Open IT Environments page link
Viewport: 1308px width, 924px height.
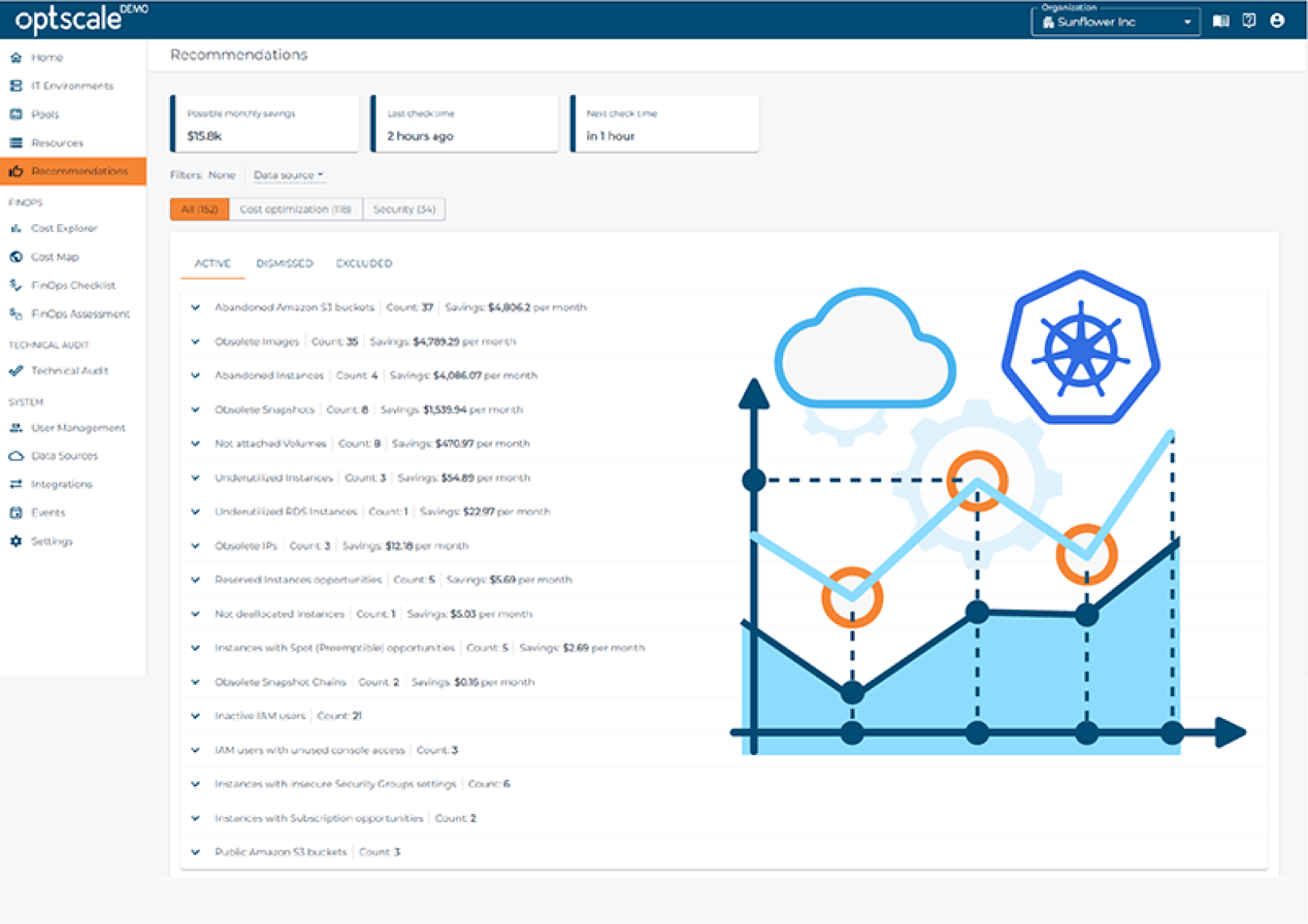point(72,86)
